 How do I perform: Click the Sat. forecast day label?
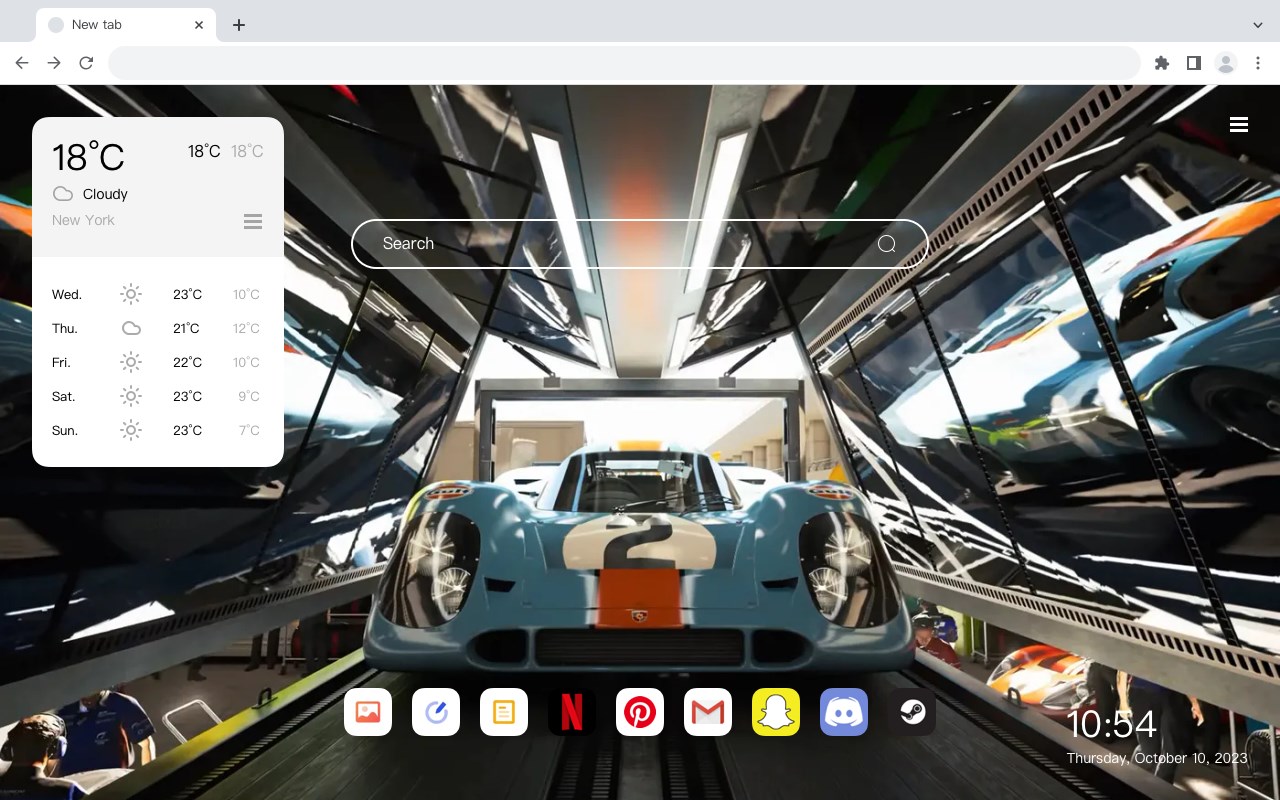(64, 396)
